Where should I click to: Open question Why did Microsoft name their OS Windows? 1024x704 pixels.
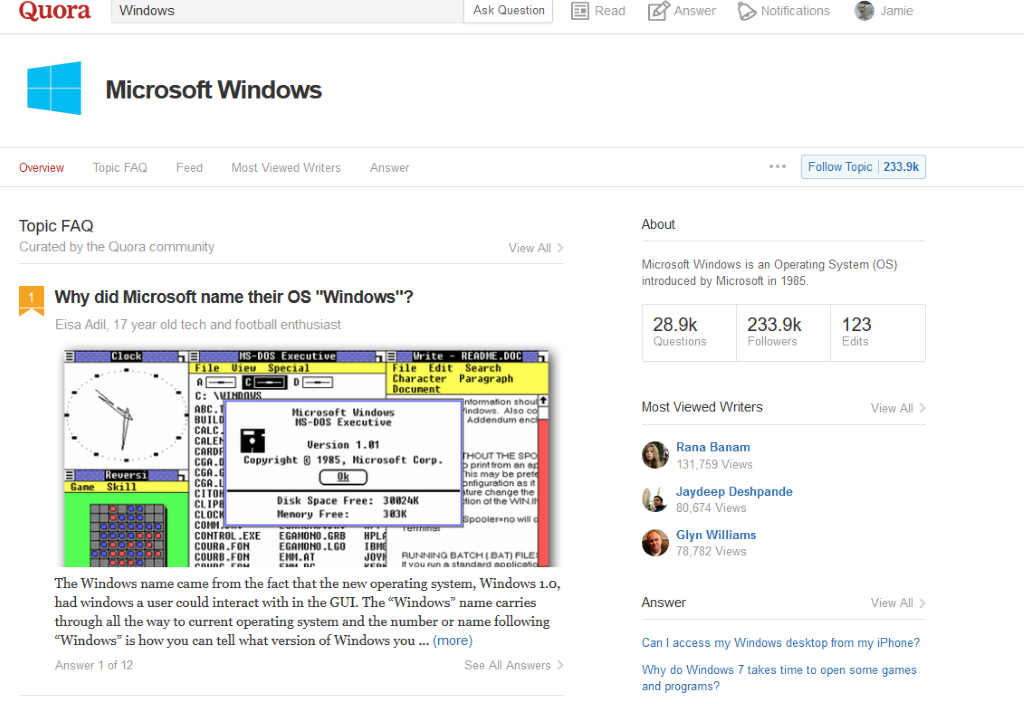(x=234, y=297)
